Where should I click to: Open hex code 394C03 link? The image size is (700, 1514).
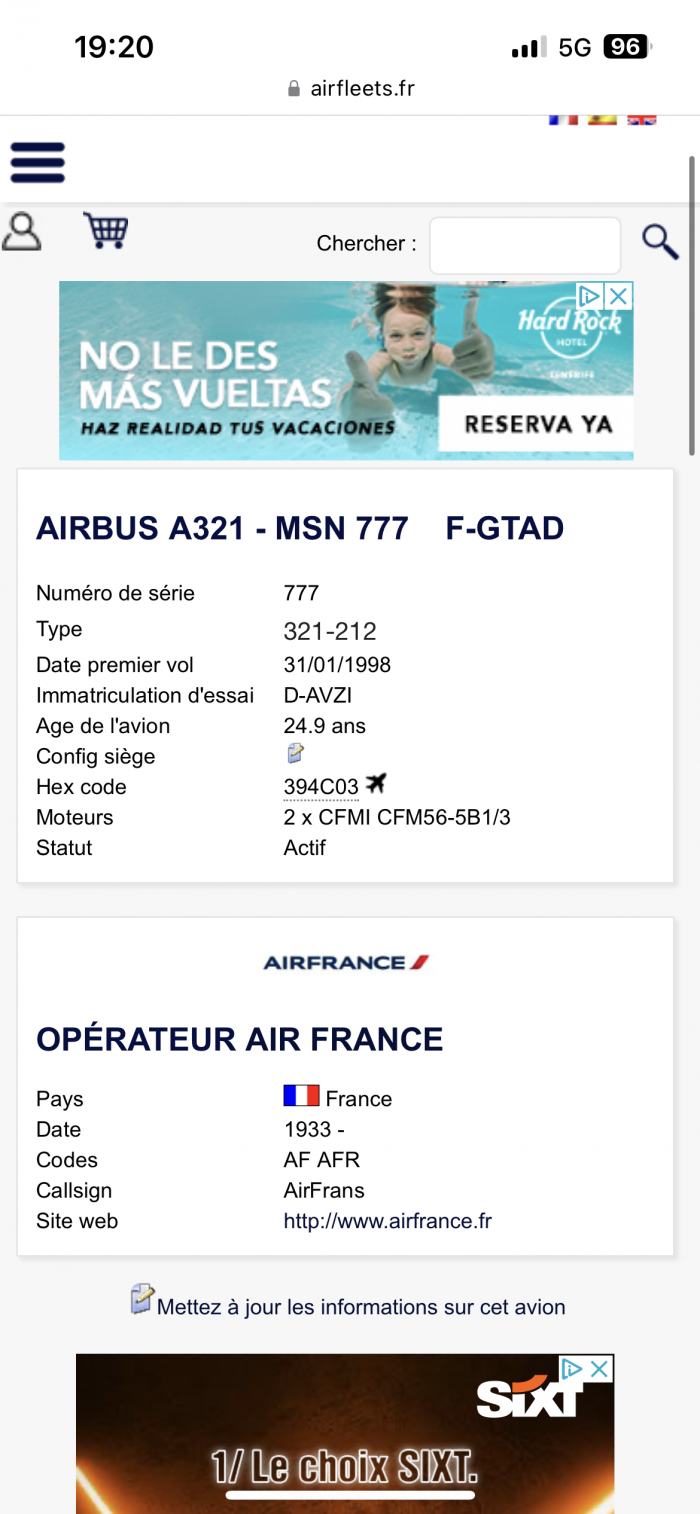(321, 787)
